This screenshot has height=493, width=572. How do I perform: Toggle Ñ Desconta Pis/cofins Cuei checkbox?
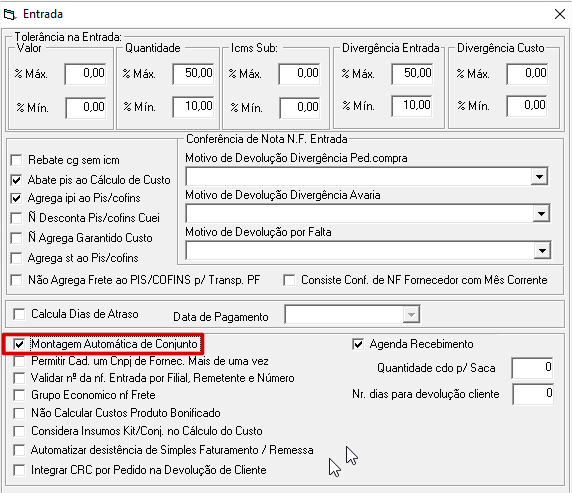tap(16, 218)
